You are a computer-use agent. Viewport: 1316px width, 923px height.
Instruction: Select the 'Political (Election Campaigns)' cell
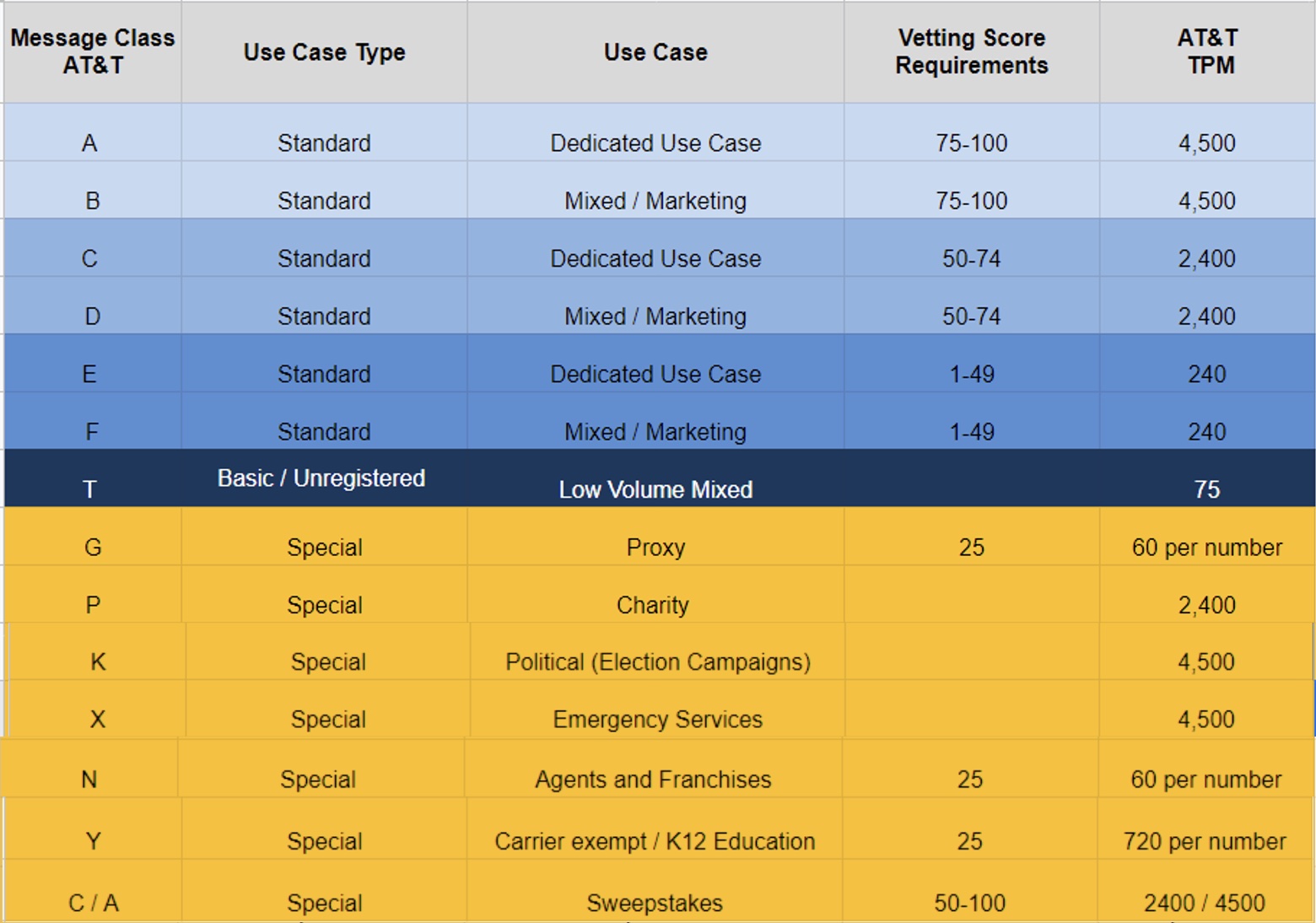(x=658, y=662)
